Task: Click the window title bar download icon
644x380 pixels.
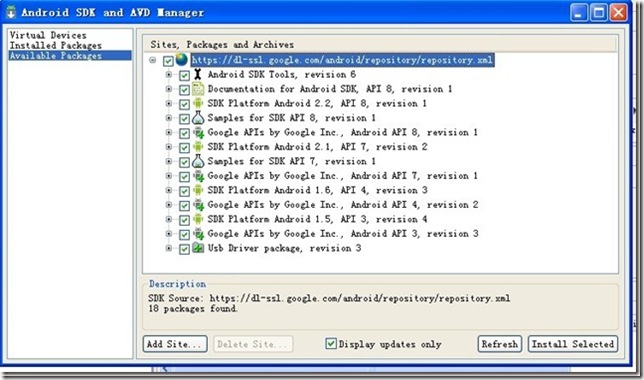Action: (11, 12)
